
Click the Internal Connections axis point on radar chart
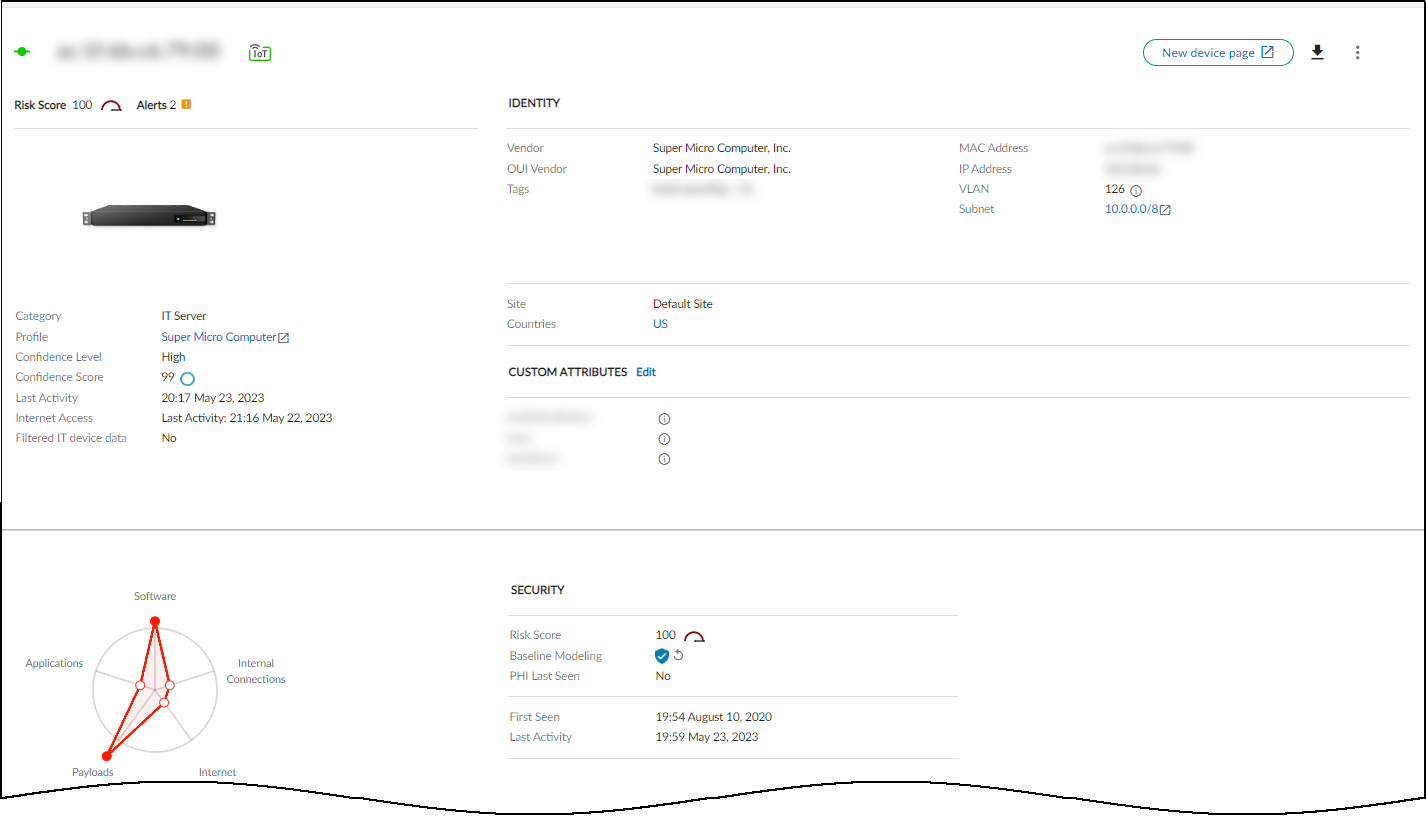tap(170, 685)
